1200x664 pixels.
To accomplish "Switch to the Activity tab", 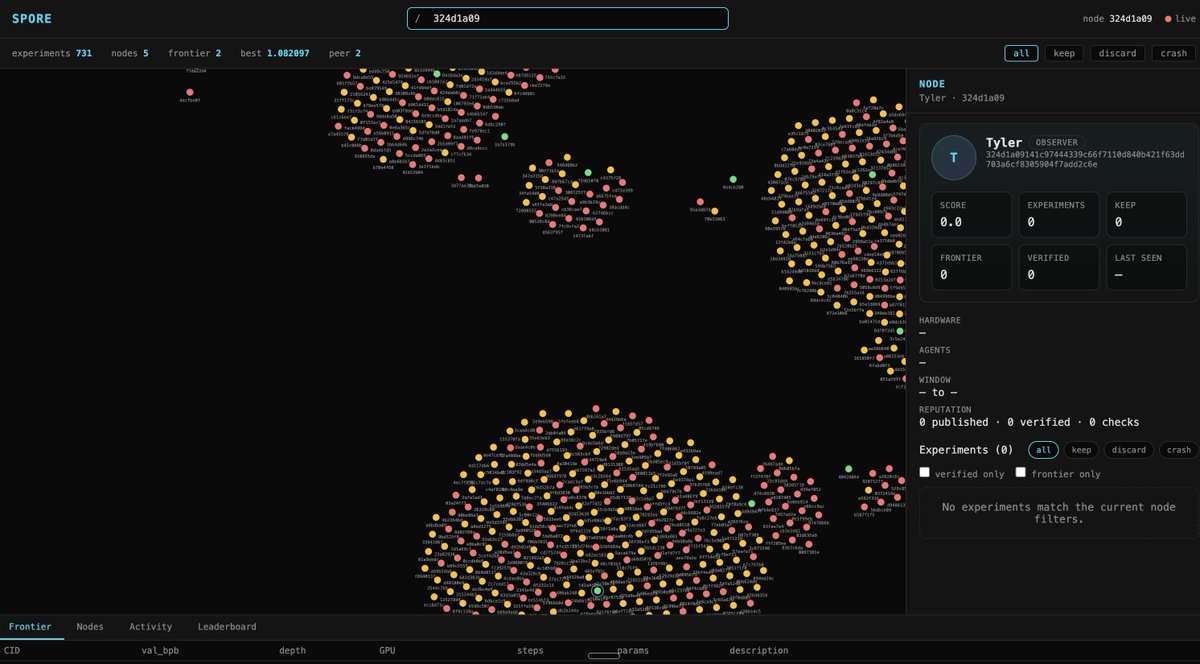I will point(150,627).
